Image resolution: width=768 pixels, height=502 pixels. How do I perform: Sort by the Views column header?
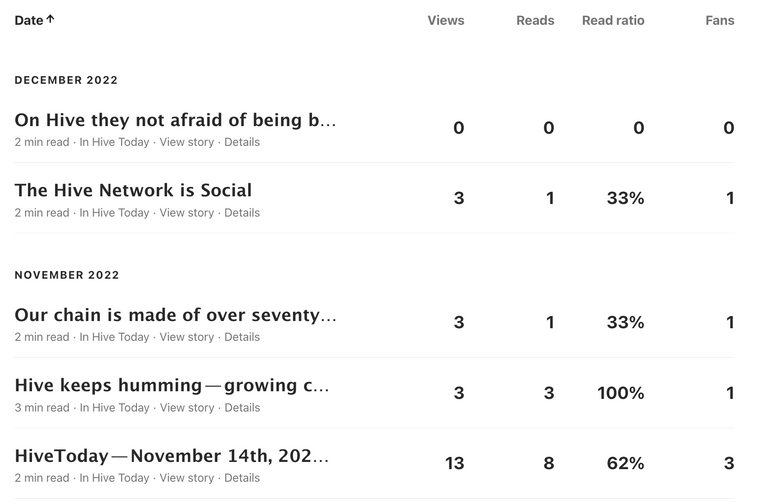pos(446,20)
